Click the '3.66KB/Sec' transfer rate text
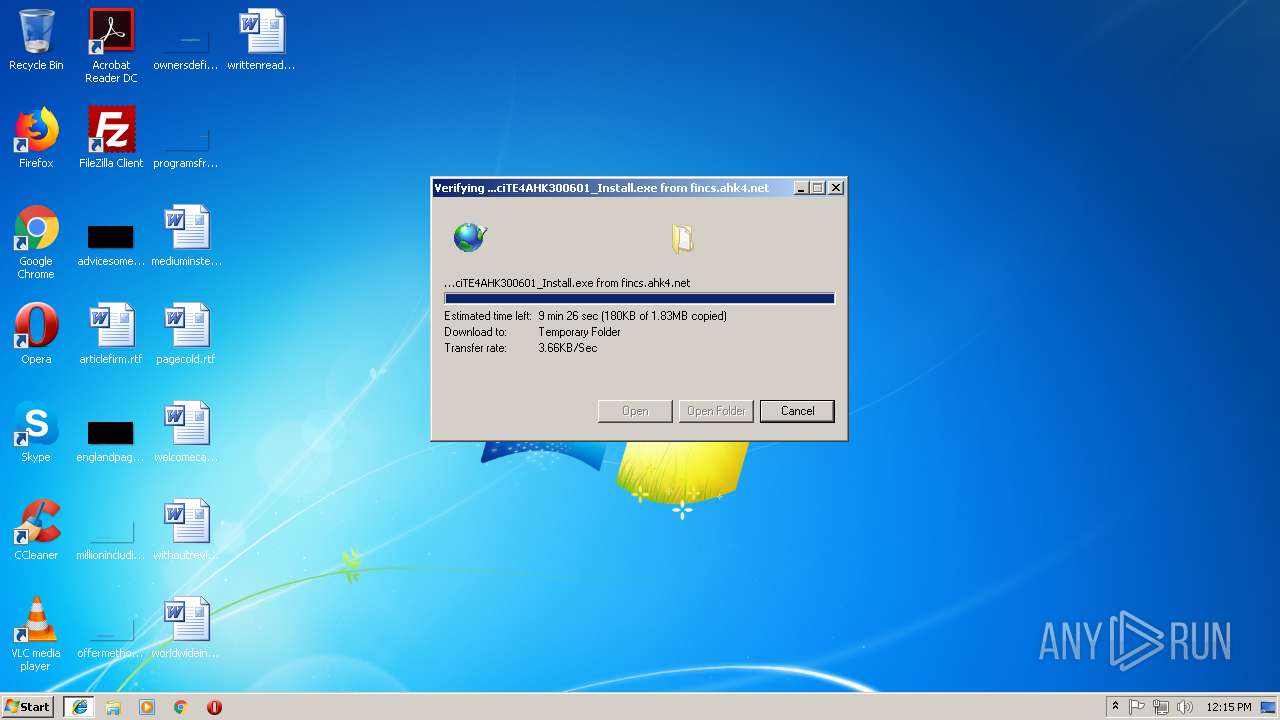Screen dimensions: 1280x720 point(567,348)
